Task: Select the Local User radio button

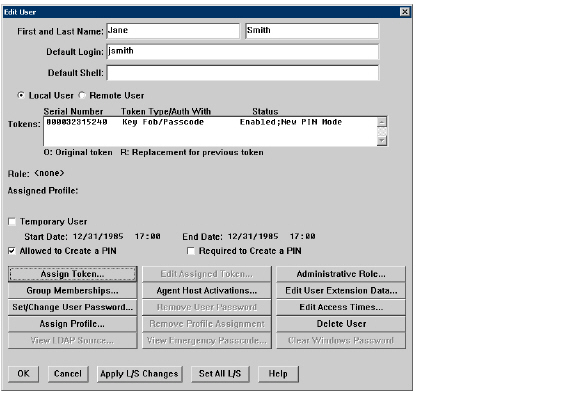Action: click(x=21, y=96)
